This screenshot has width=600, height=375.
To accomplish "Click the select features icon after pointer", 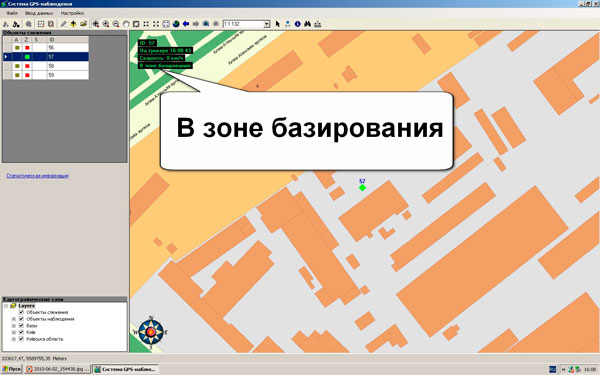I will point(288,24).
